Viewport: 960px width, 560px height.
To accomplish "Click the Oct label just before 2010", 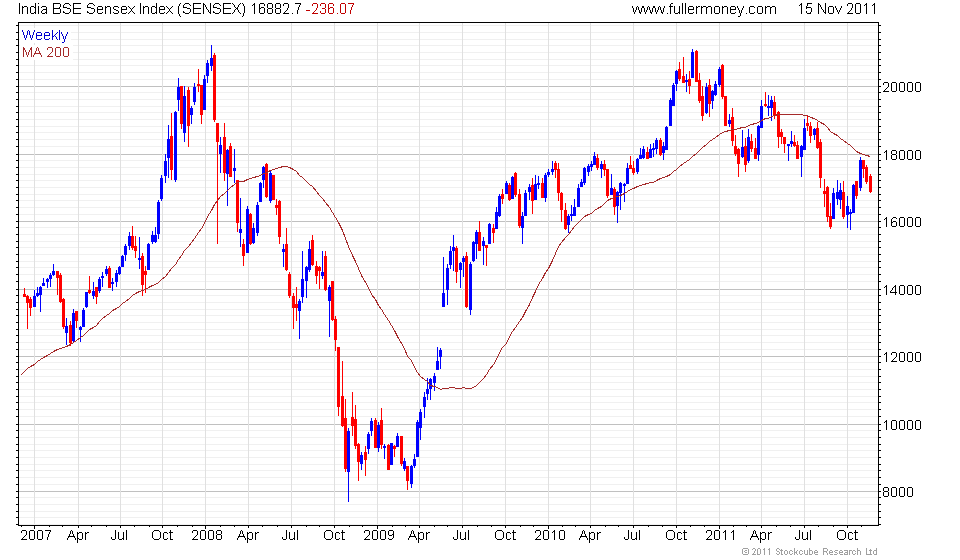I will (x=505, y=536).
